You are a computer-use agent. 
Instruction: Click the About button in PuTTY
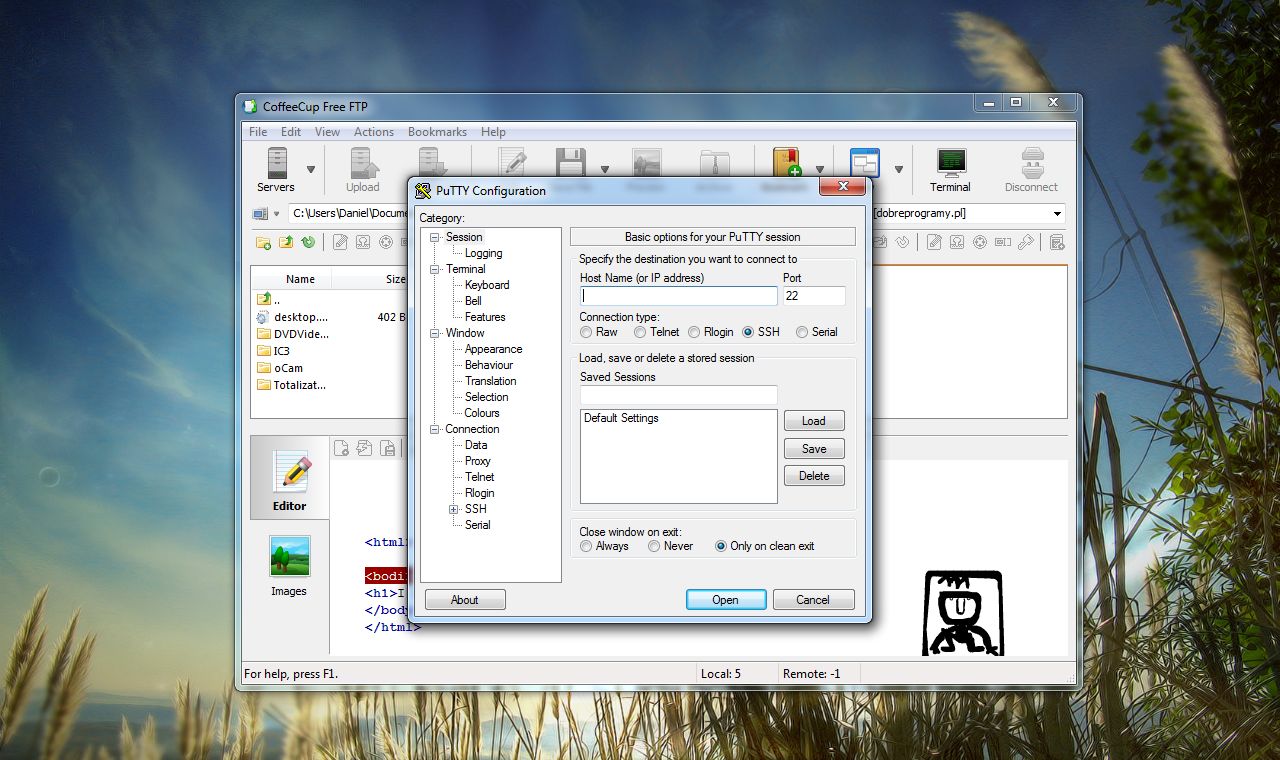465,600
